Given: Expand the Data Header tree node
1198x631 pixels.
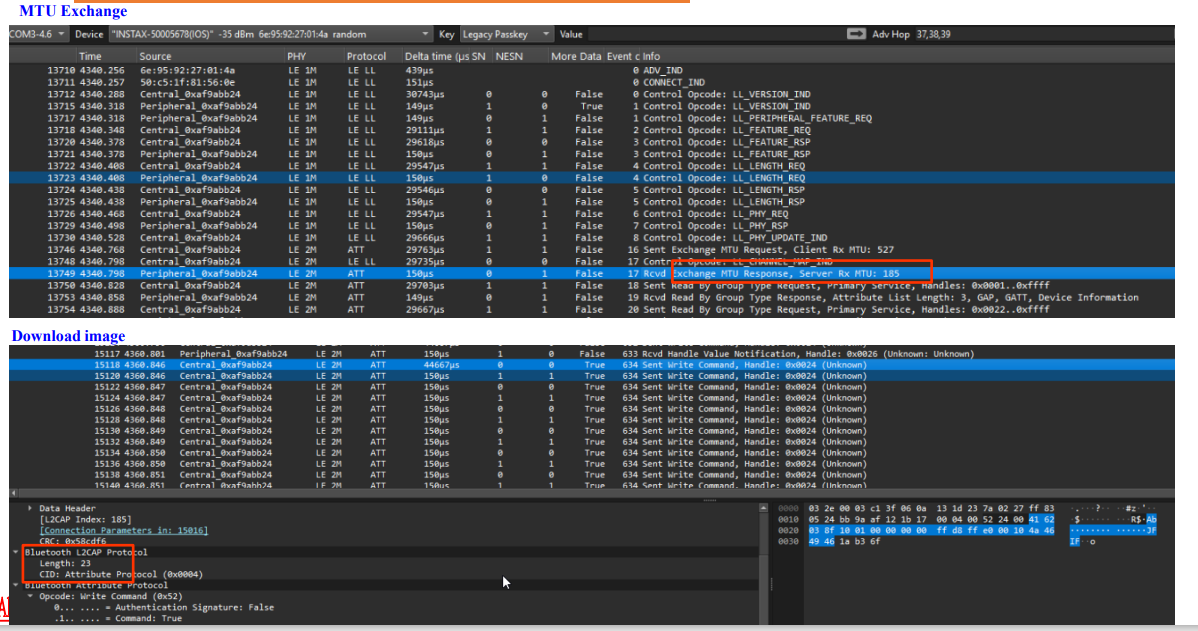Looking at the screenshot, I should (x=30, y=508).
